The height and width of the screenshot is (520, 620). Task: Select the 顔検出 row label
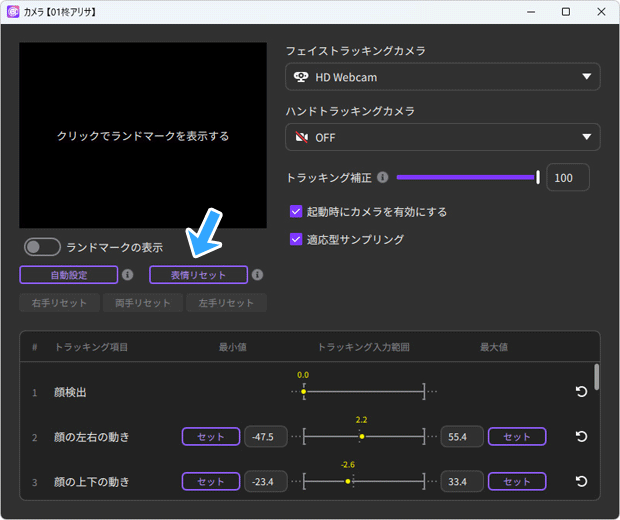point(70,392)
